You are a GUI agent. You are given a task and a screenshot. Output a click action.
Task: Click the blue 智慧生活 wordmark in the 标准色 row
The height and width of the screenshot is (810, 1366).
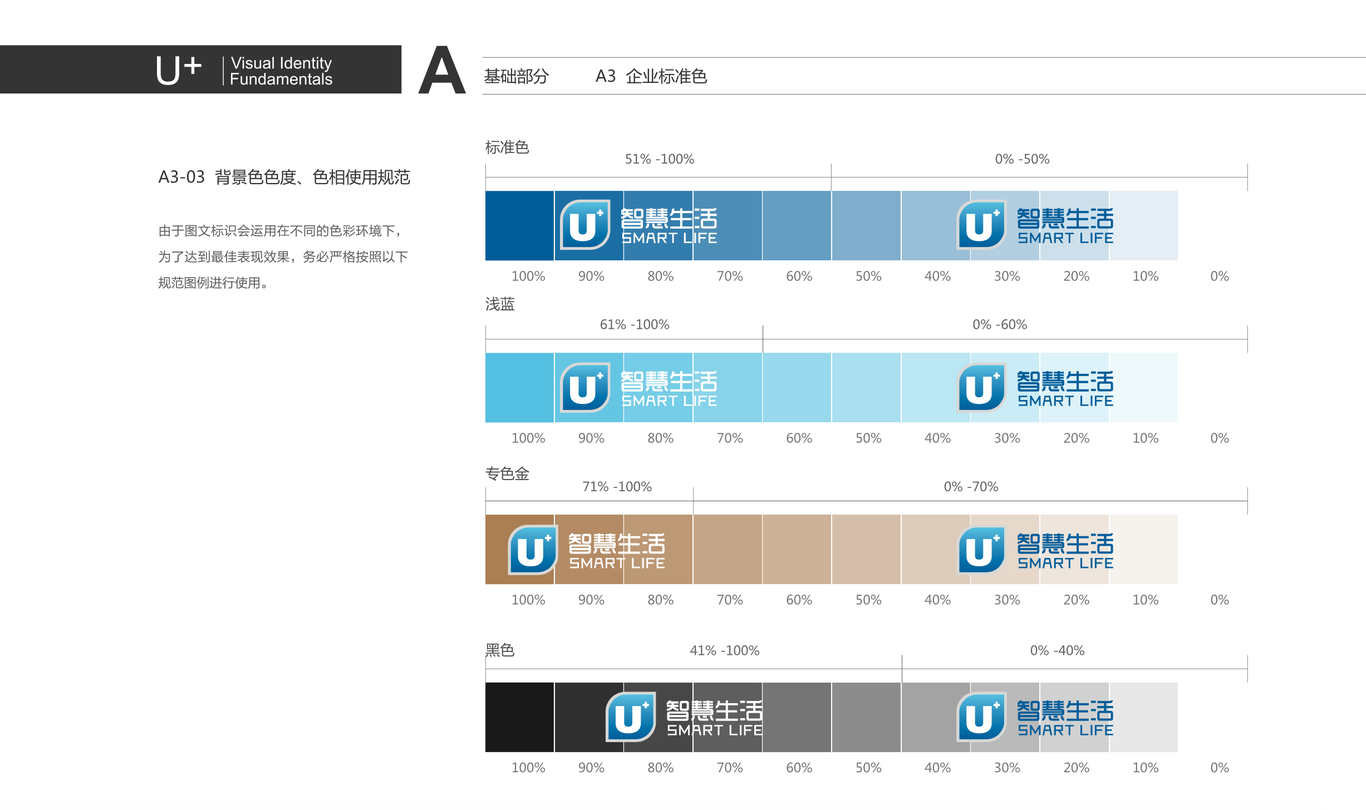click(x=1065, y=219)
